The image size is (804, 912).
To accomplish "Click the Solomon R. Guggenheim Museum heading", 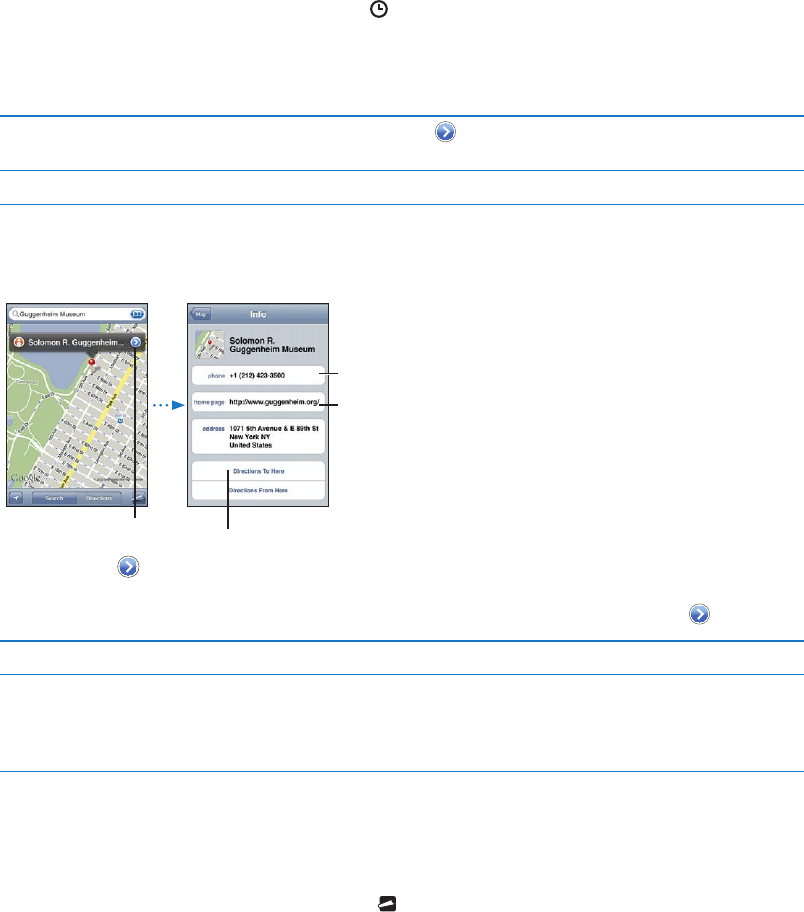I will (272, 344).
